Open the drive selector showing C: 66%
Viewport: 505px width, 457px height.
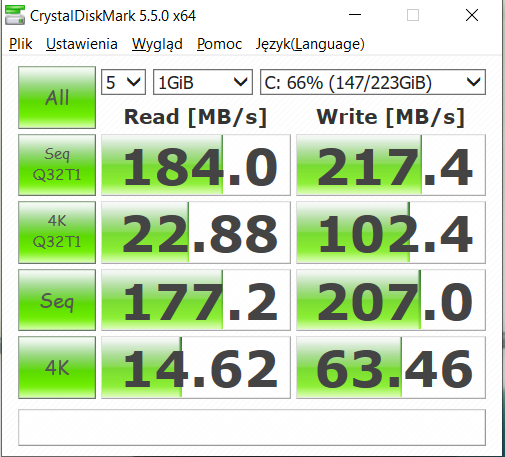[373, 82]
